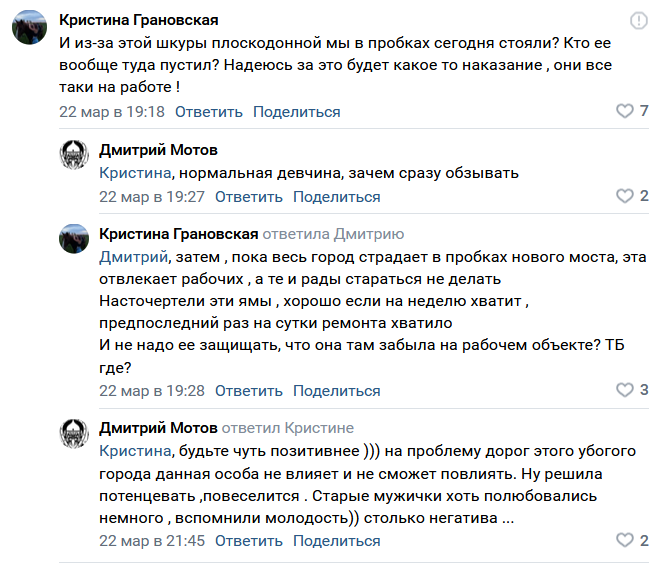Click Поделиться under the 21:45 reply
This screenshot has height=563, width=661.
click(x=336, y=541)
